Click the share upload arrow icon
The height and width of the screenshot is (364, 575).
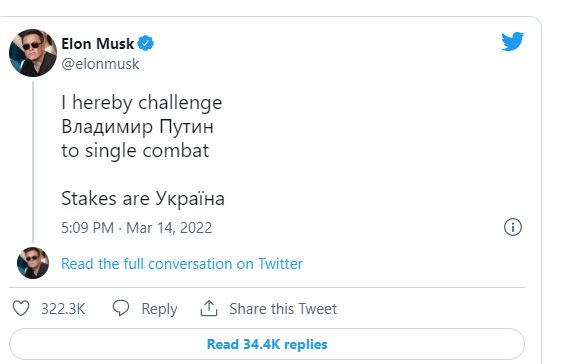point(209,308)
